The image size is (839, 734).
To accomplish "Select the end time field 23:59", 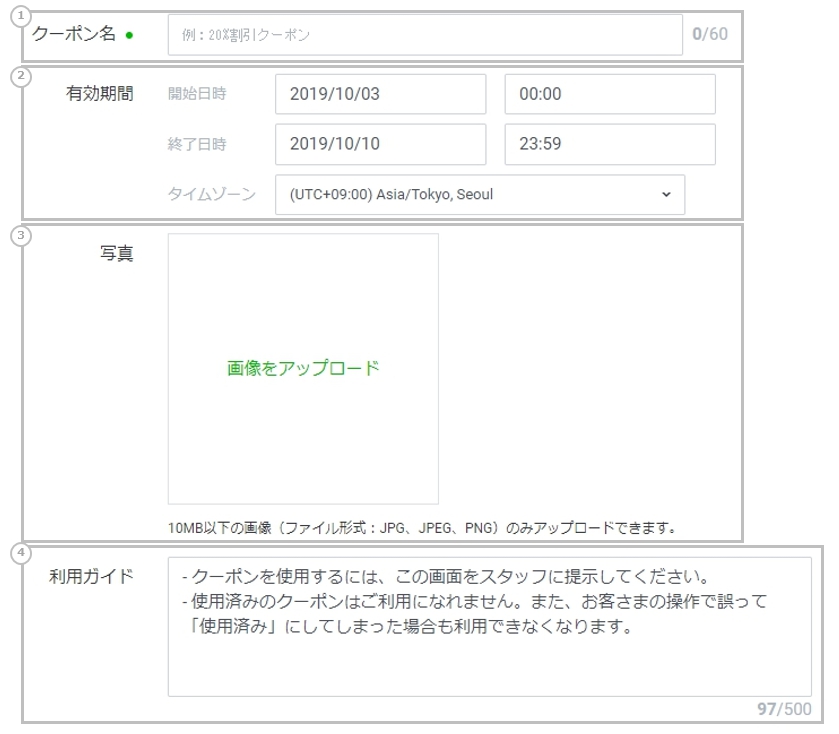I will point(610,144).
